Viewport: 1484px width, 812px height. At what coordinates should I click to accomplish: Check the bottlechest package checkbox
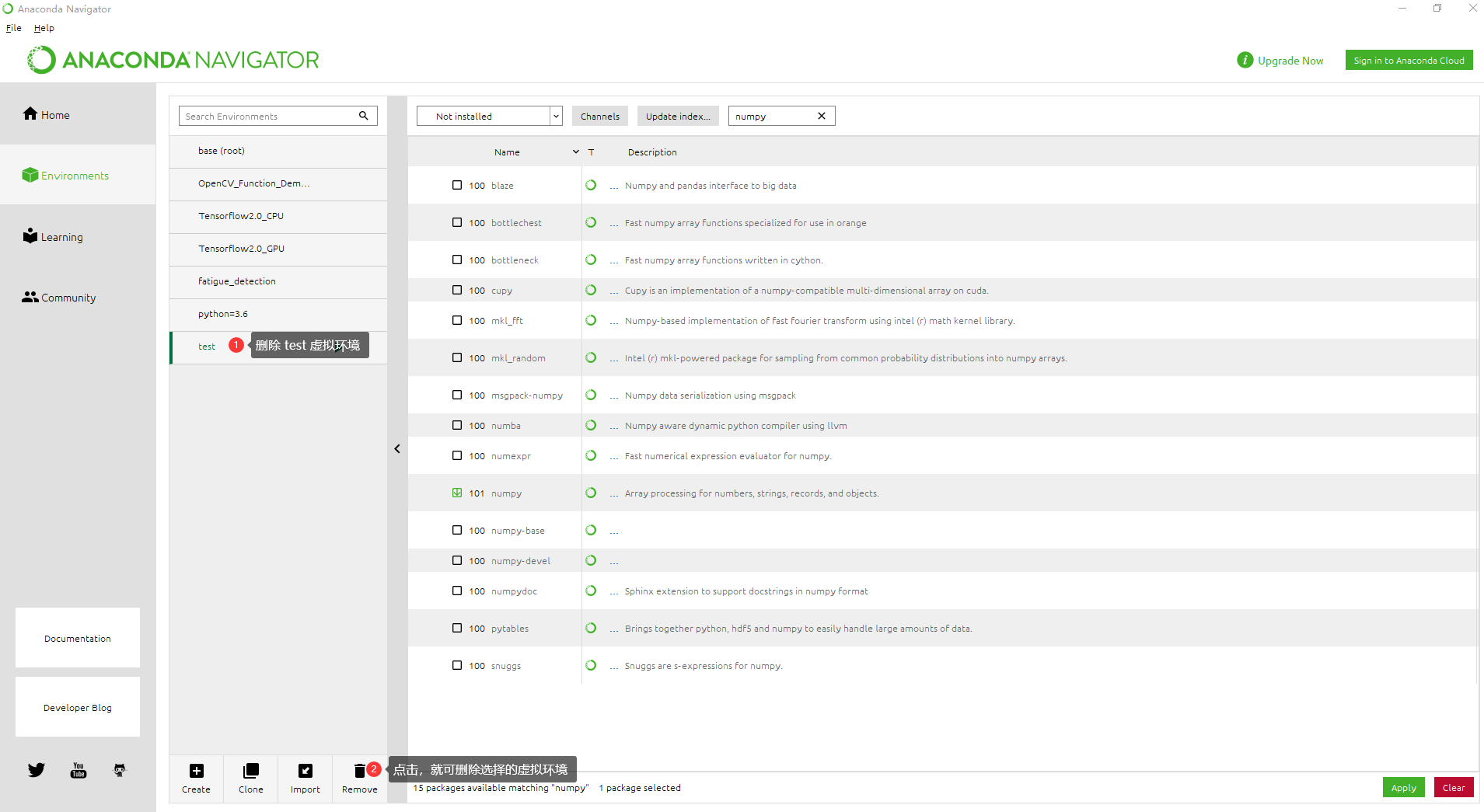click(457, 222)
